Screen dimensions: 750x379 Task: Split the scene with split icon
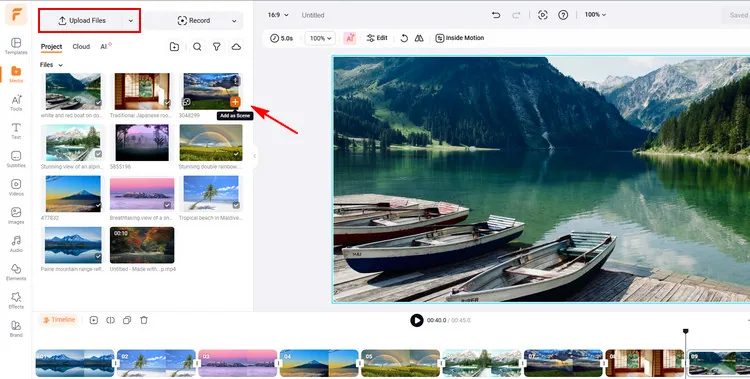point(110,320)
